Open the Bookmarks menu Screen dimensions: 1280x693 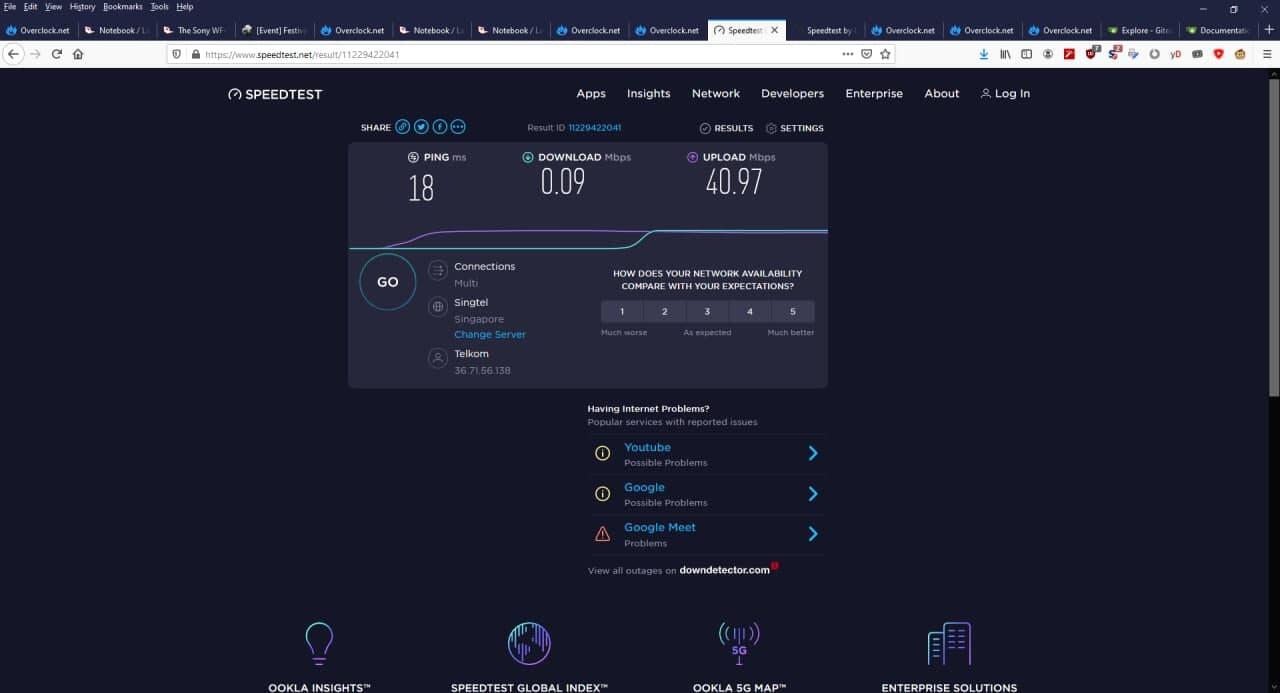123,7
